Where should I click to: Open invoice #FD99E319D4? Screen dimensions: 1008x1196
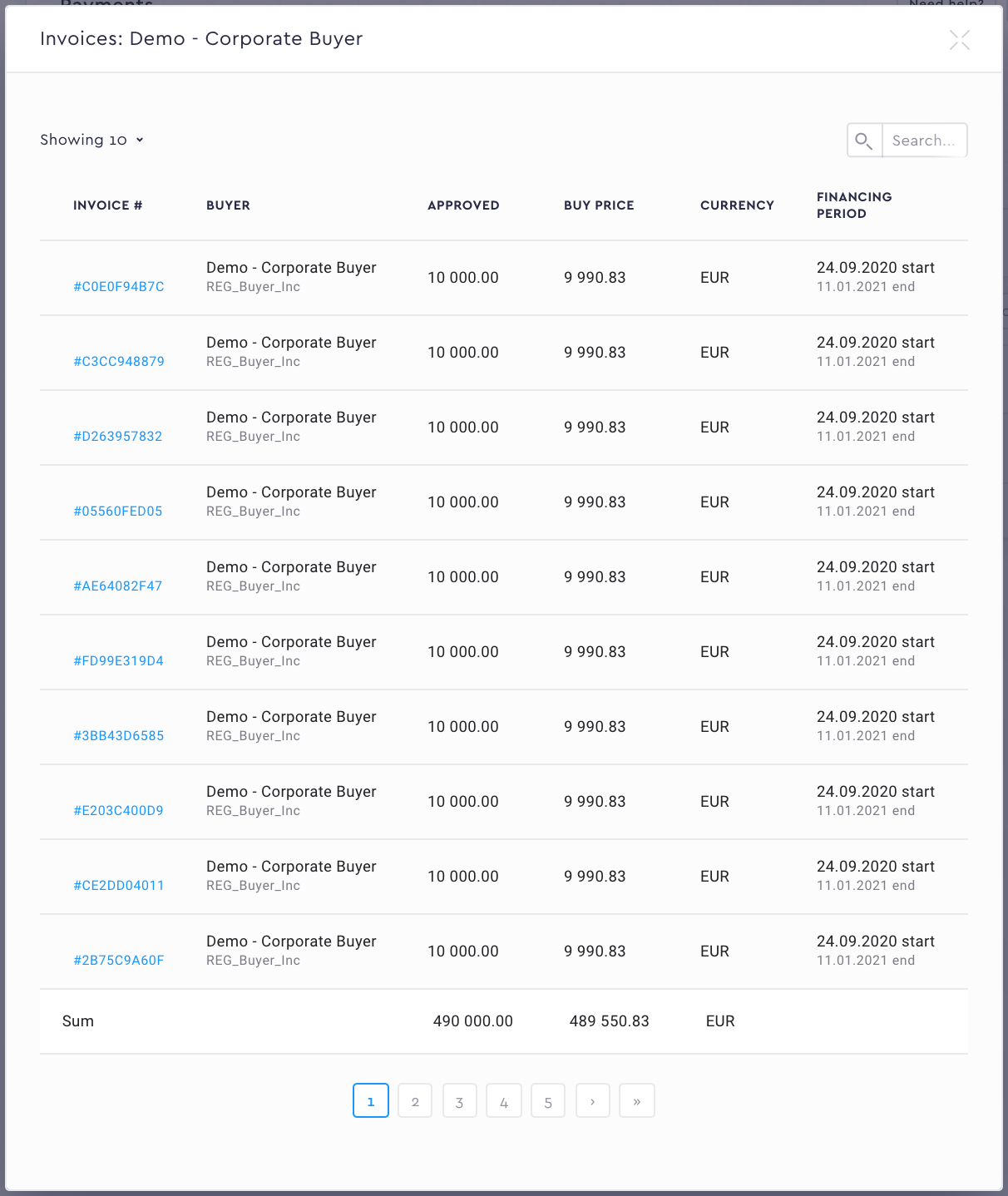[119, 661]
